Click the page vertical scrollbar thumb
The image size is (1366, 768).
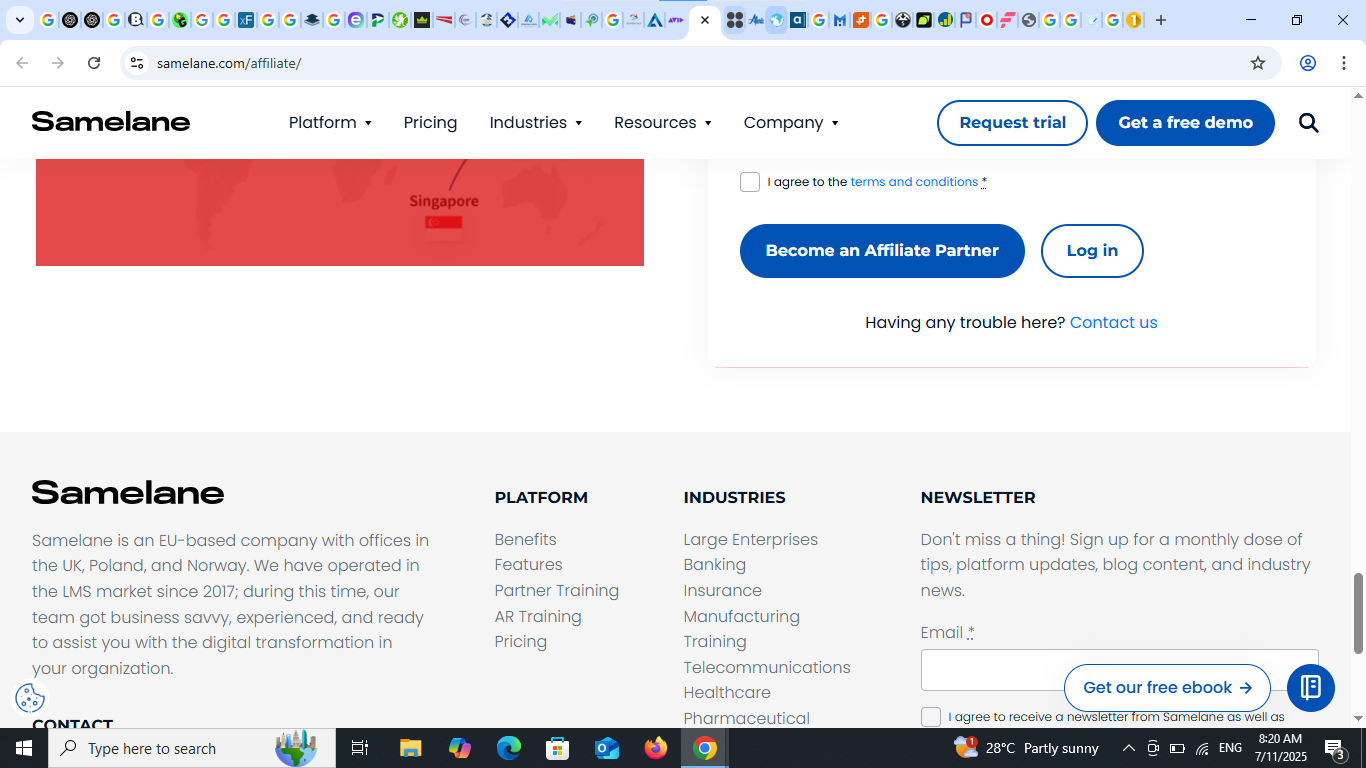[x=1358, y=614]
